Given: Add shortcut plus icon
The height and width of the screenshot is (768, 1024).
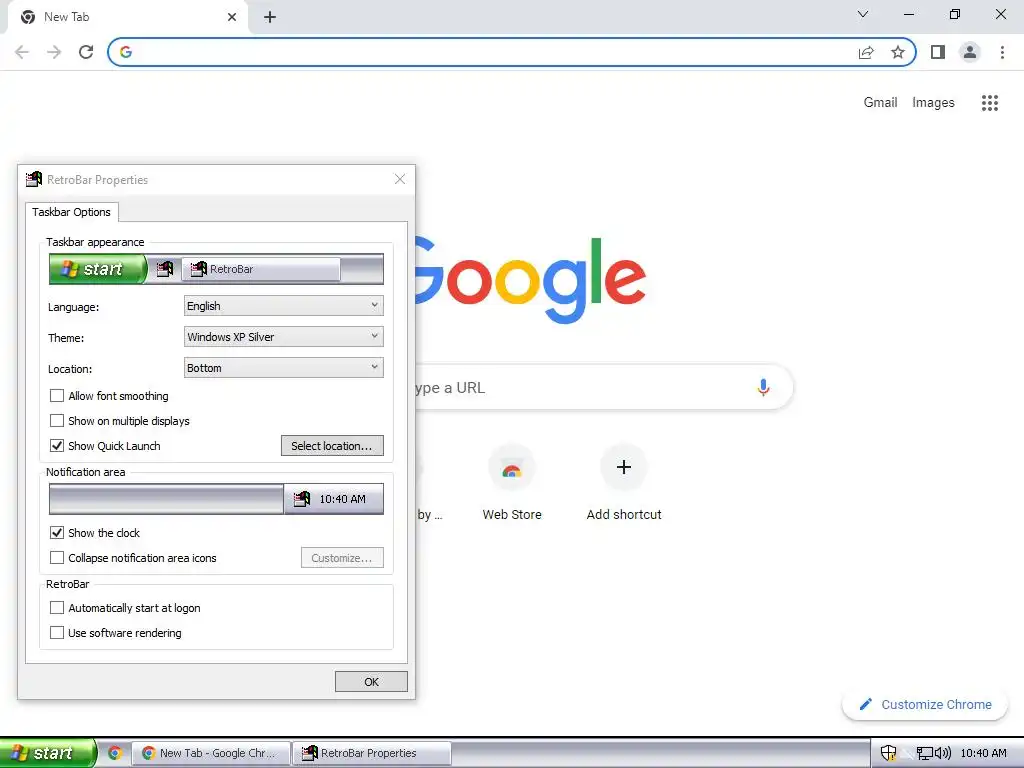Looking at the screenshot, I should (x=624, y=467).
